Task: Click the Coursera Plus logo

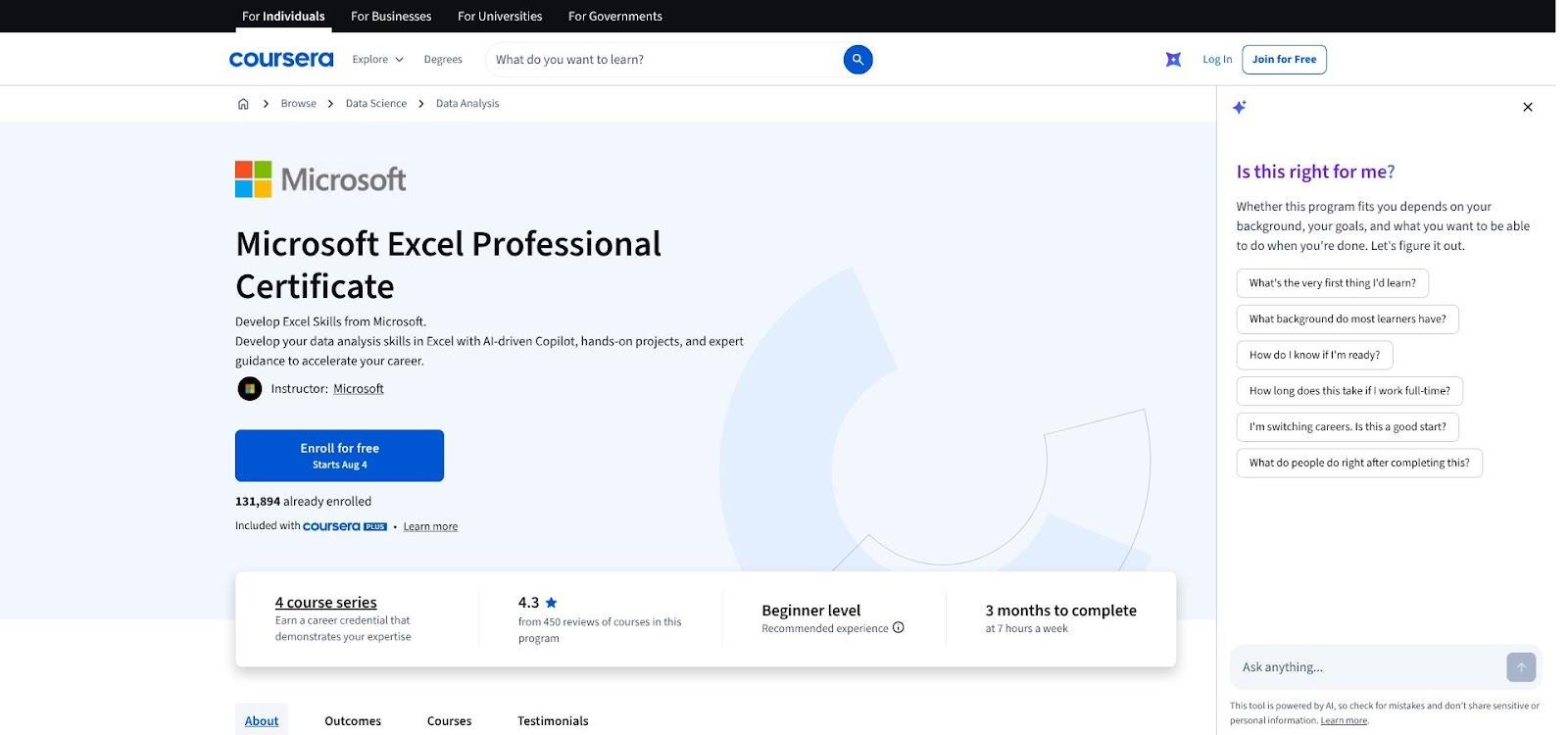Action: pyautogui.click(x=345, y=526)
